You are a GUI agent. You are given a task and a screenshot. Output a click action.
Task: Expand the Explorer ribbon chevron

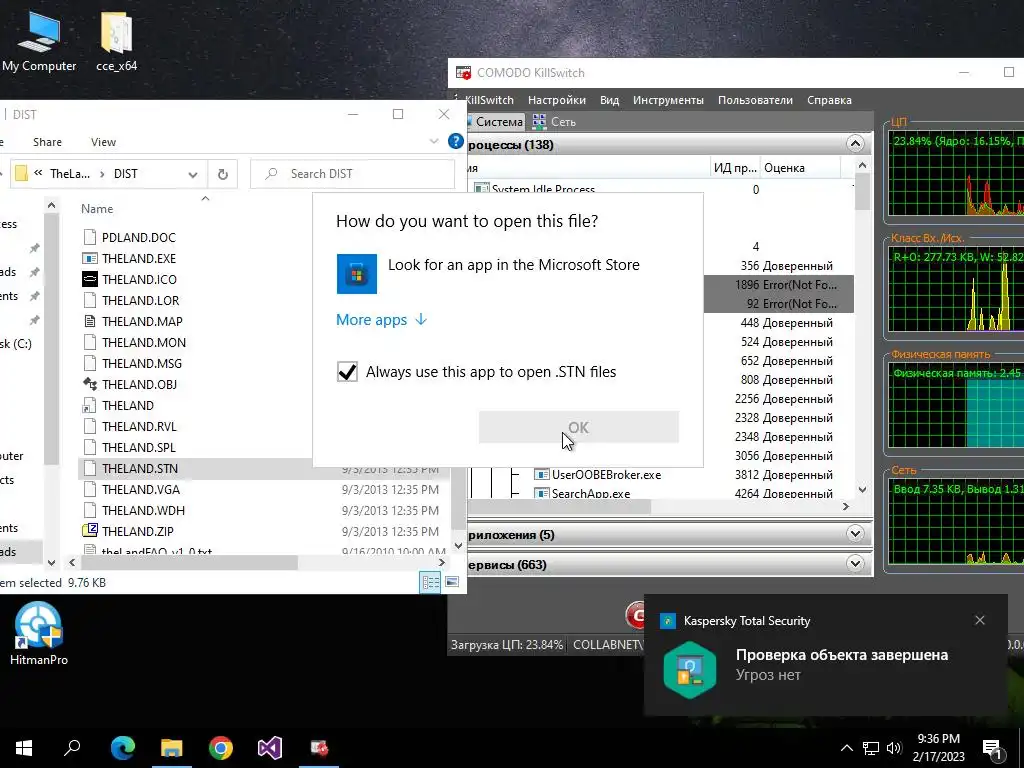pos(434,141)
